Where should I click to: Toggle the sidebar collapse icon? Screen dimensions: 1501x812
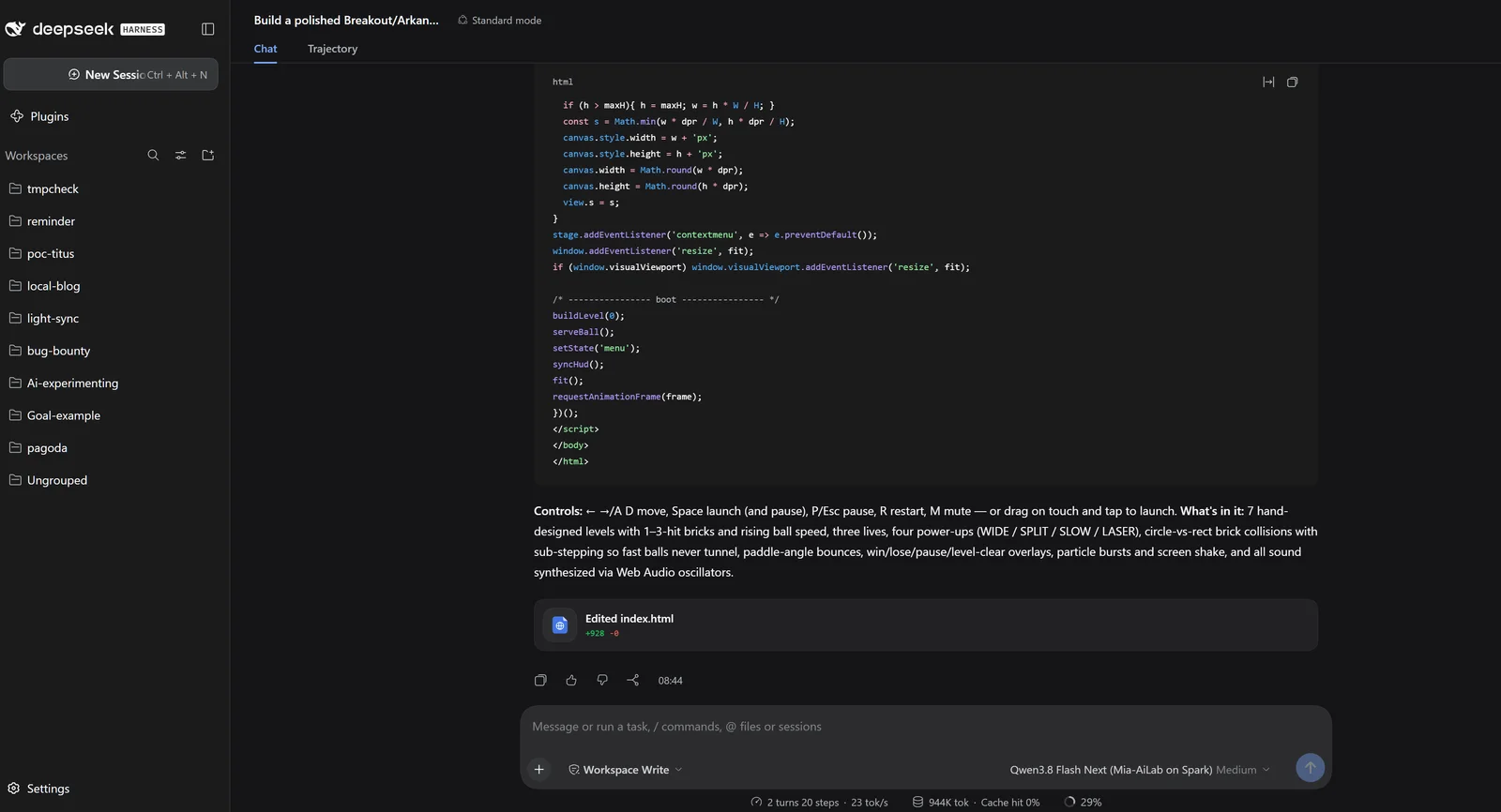[x=208, y=29]
